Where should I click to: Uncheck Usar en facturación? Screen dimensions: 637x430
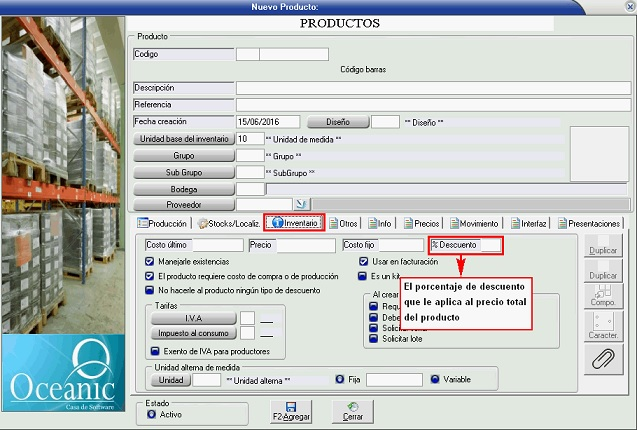click(x=363, y=261)
